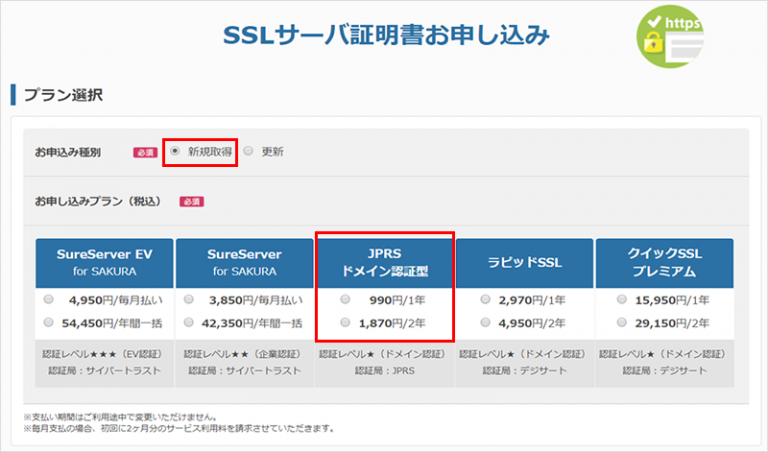Viewport: 768px width, 452px height.
Task: Click the SureServer EV for SAKURA header
Action: point(104,263)
